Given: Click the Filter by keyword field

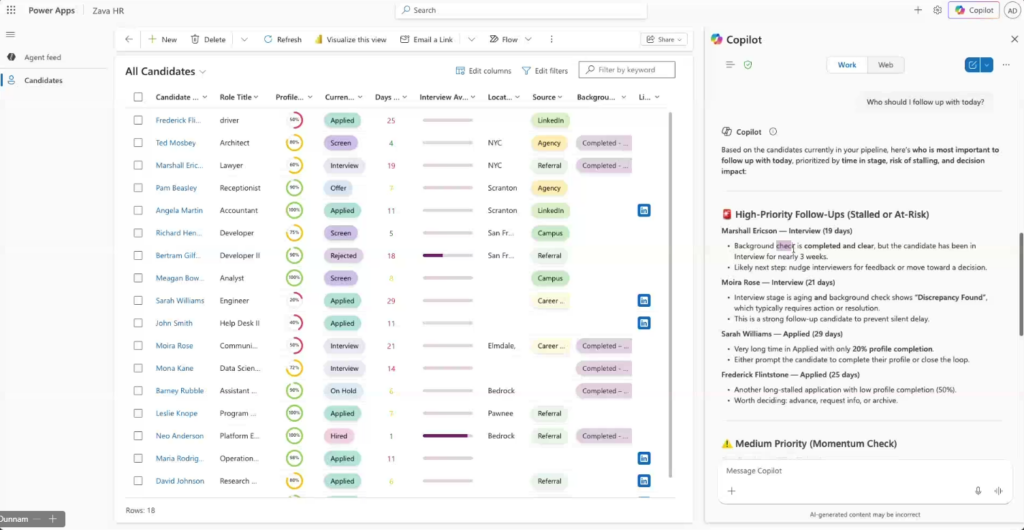Looking at the screenshot, I should tap(633, 70).
